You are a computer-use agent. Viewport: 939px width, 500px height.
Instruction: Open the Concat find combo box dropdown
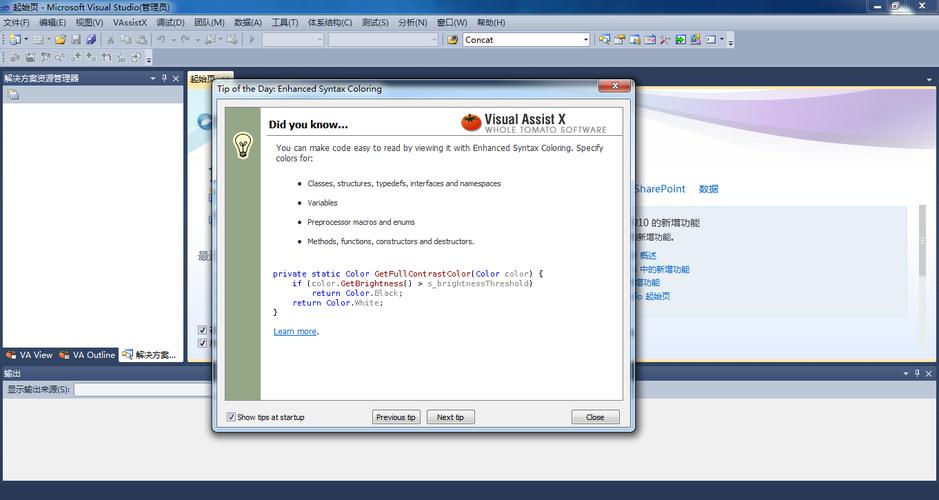coord(586,40)
